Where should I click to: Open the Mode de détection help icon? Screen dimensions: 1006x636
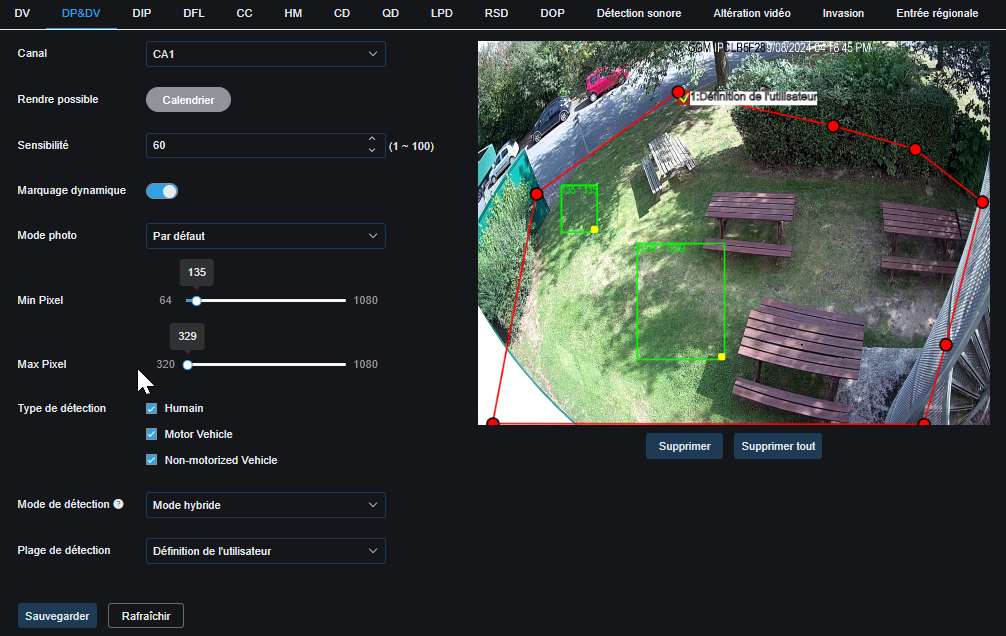pyautogui.click(x=119, y=505)
